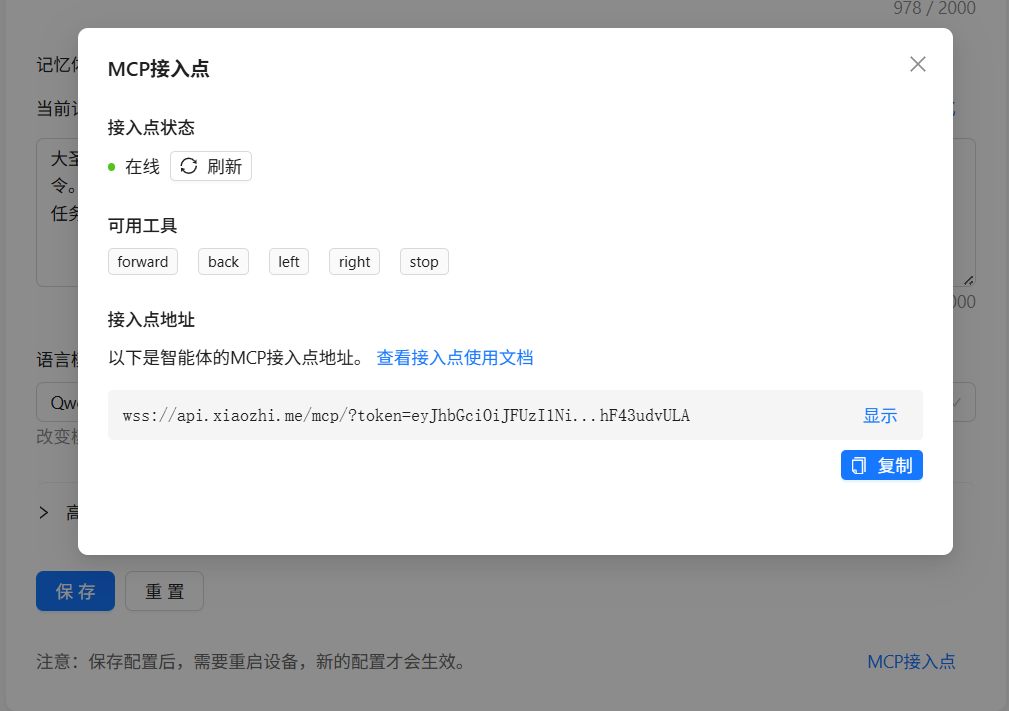Click 显示 to reveal full token

pyautogui.click(x=880, y=416)
